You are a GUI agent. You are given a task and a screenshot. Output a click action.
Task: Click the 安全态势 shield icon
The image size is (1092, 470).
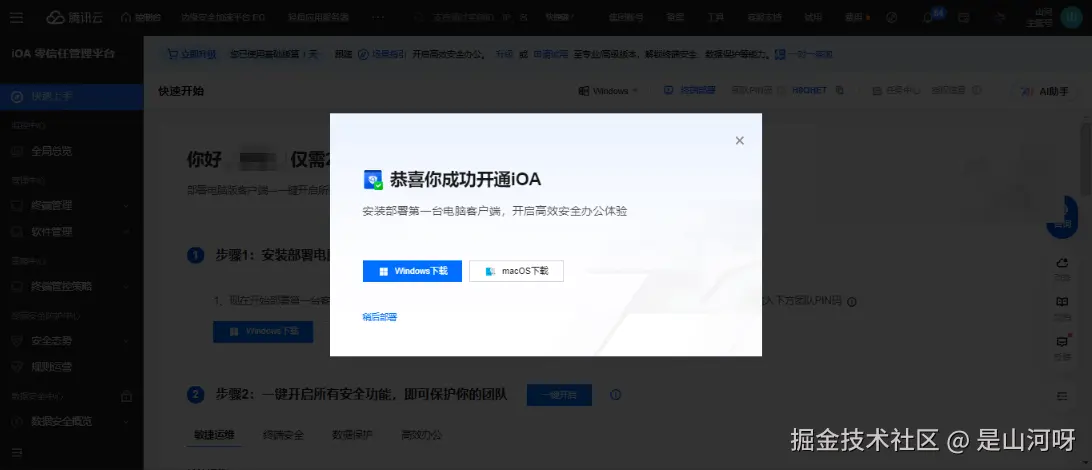17,341
